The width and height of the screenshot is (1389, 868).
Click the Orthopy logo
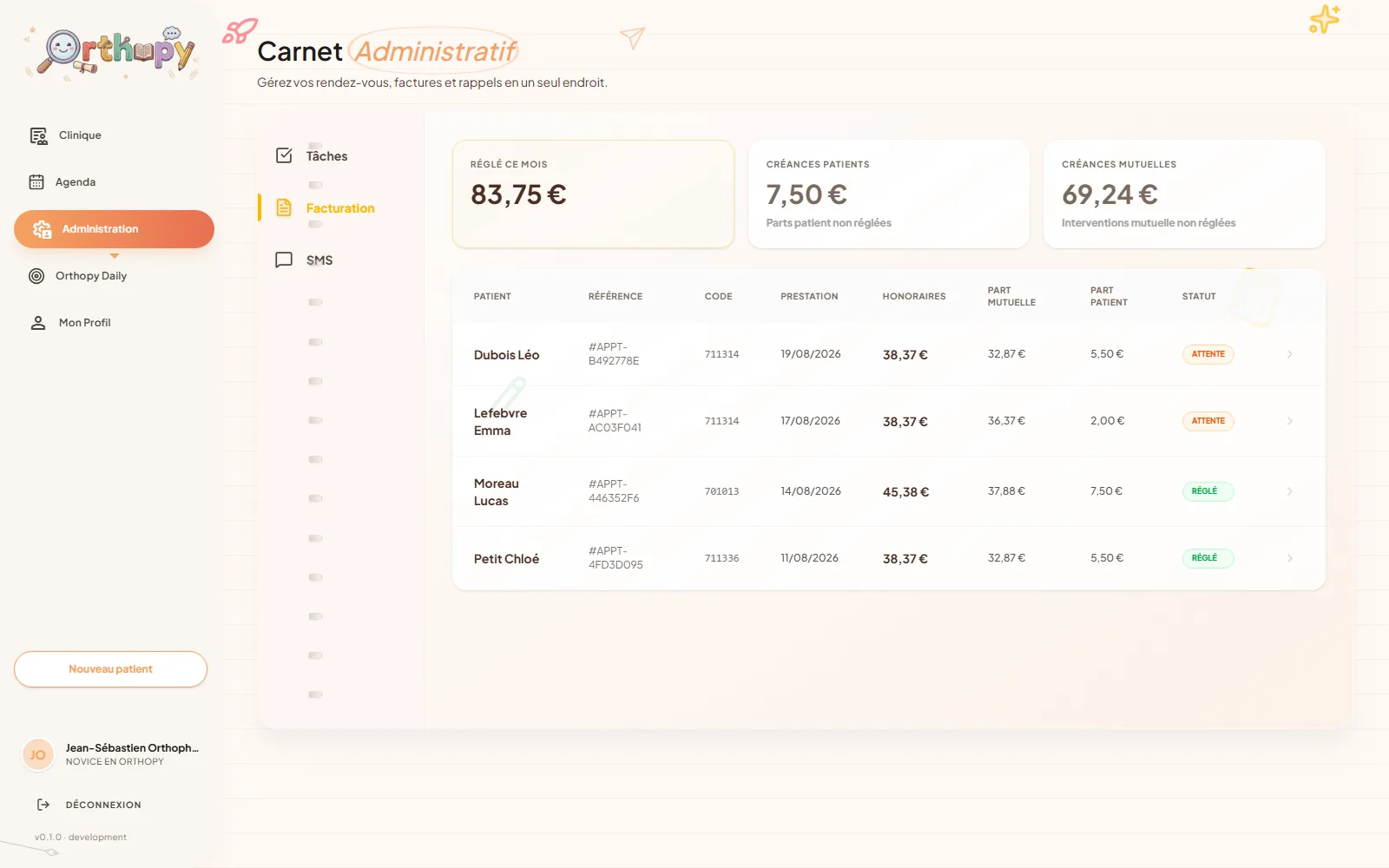coord(111,54)
